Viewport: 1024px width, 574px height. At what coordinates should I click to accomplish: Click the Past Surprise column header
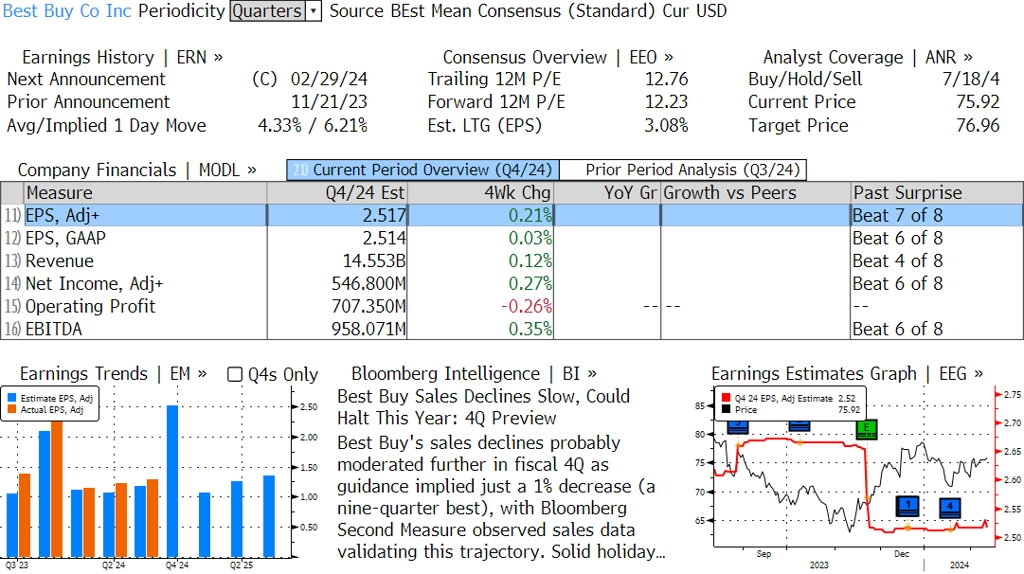pos(937,193)
